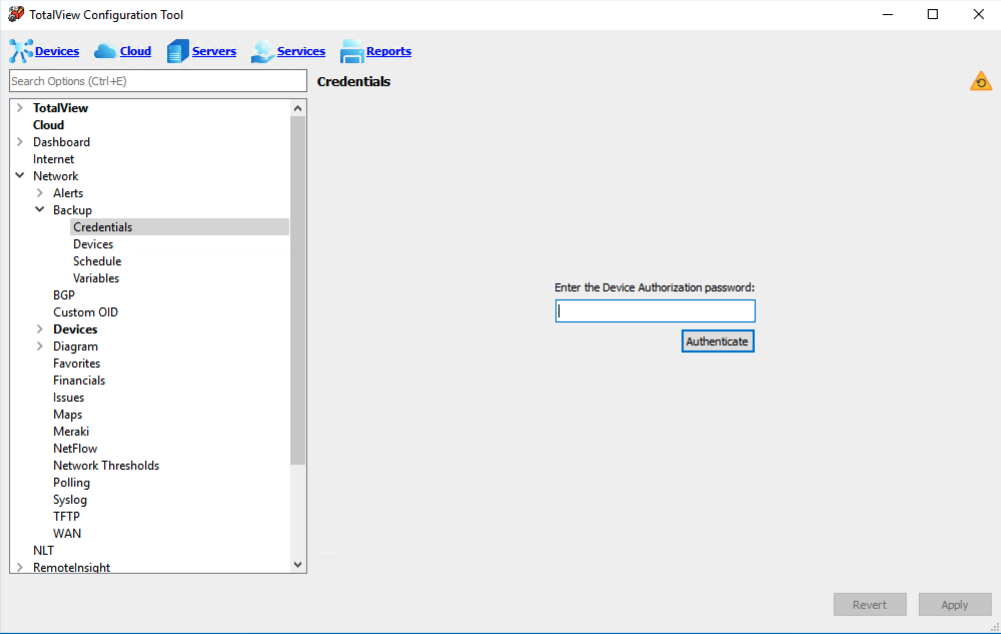The image size is (1001, 634).
Task: Select Cloud in the options tree
Action: pyautogui.click(x=49, y=125)
